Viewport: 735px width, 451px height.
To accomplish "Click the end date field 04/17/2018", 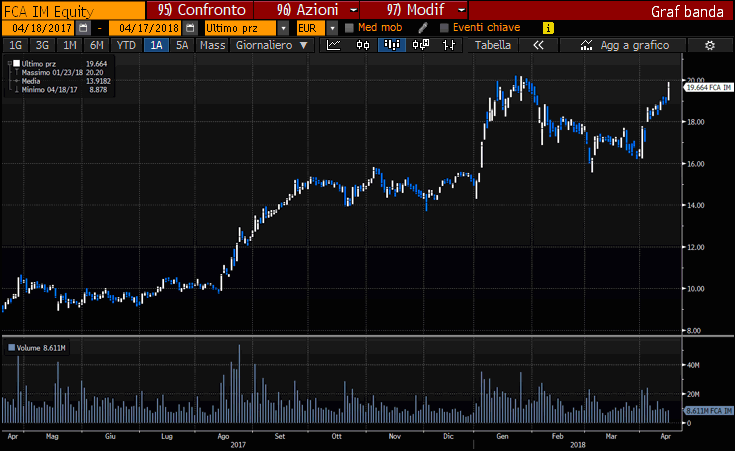I will pyautogui.click(x=146, y=28).
